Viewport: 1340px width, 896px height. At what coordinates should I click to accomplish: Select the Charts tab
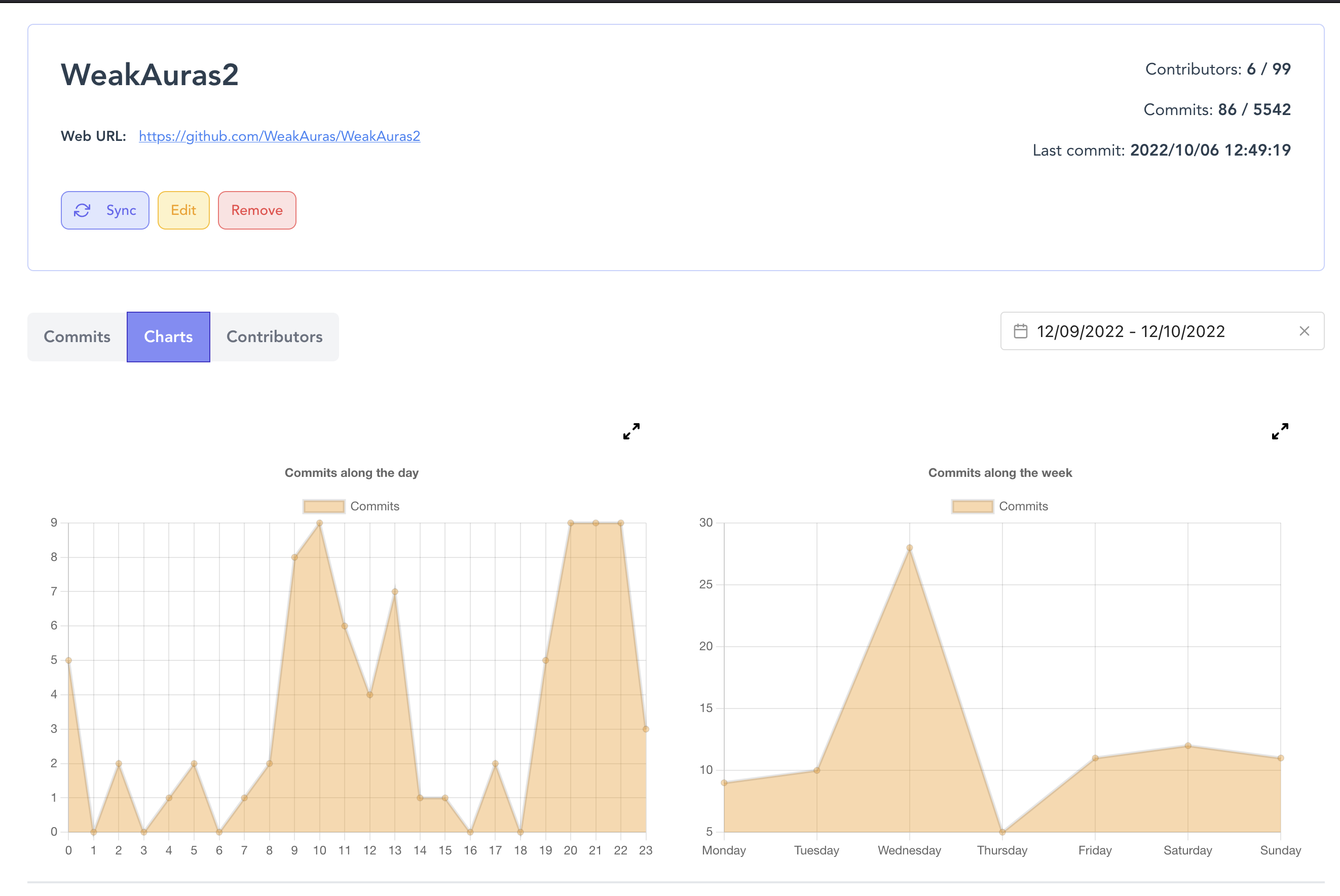pos(168,337)
